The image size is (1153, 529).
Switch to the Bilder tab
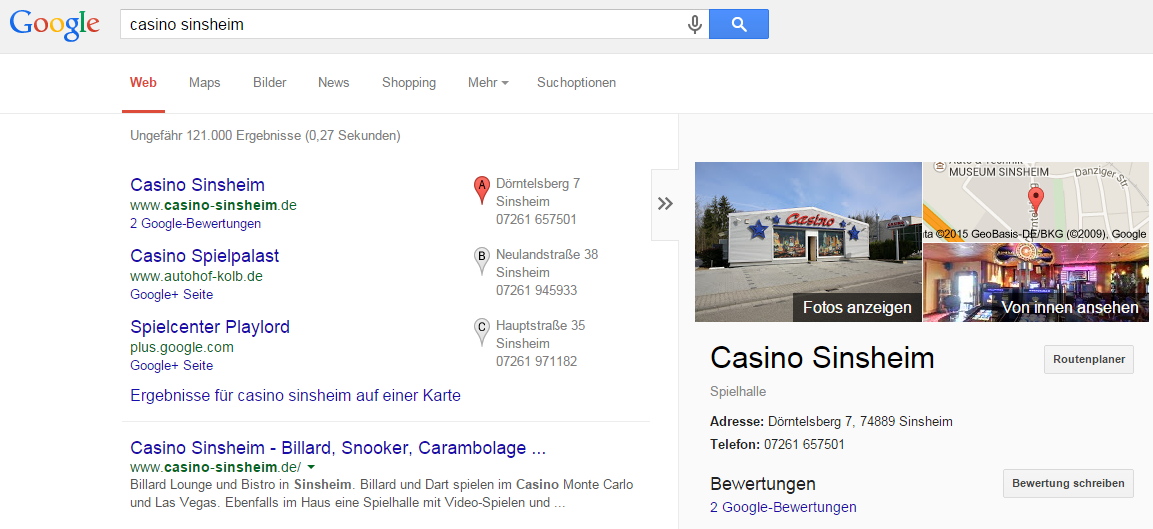pos(270,82)
